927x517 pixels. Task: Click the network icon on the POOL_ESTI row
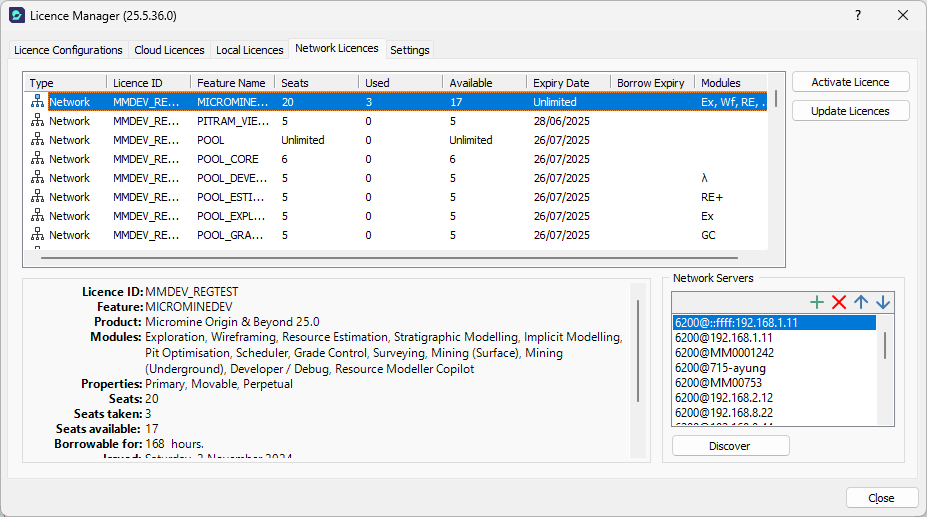37,196
